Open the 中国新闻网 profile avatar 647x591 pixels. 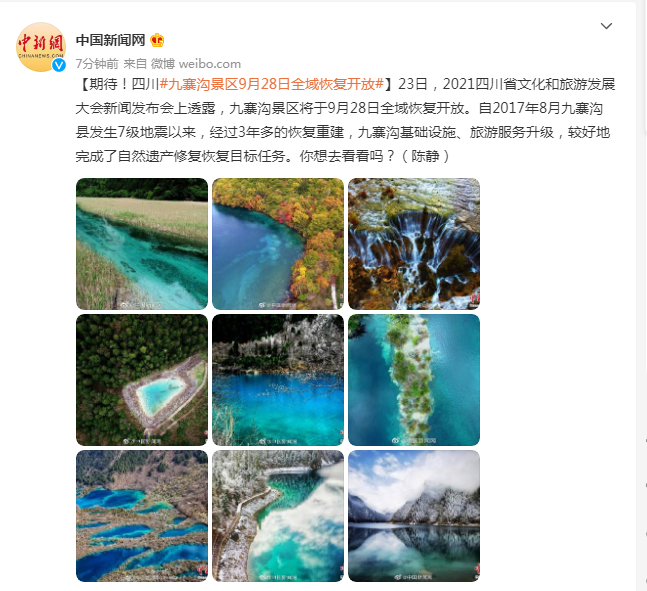pyautogui.click(x=41, y=47)
